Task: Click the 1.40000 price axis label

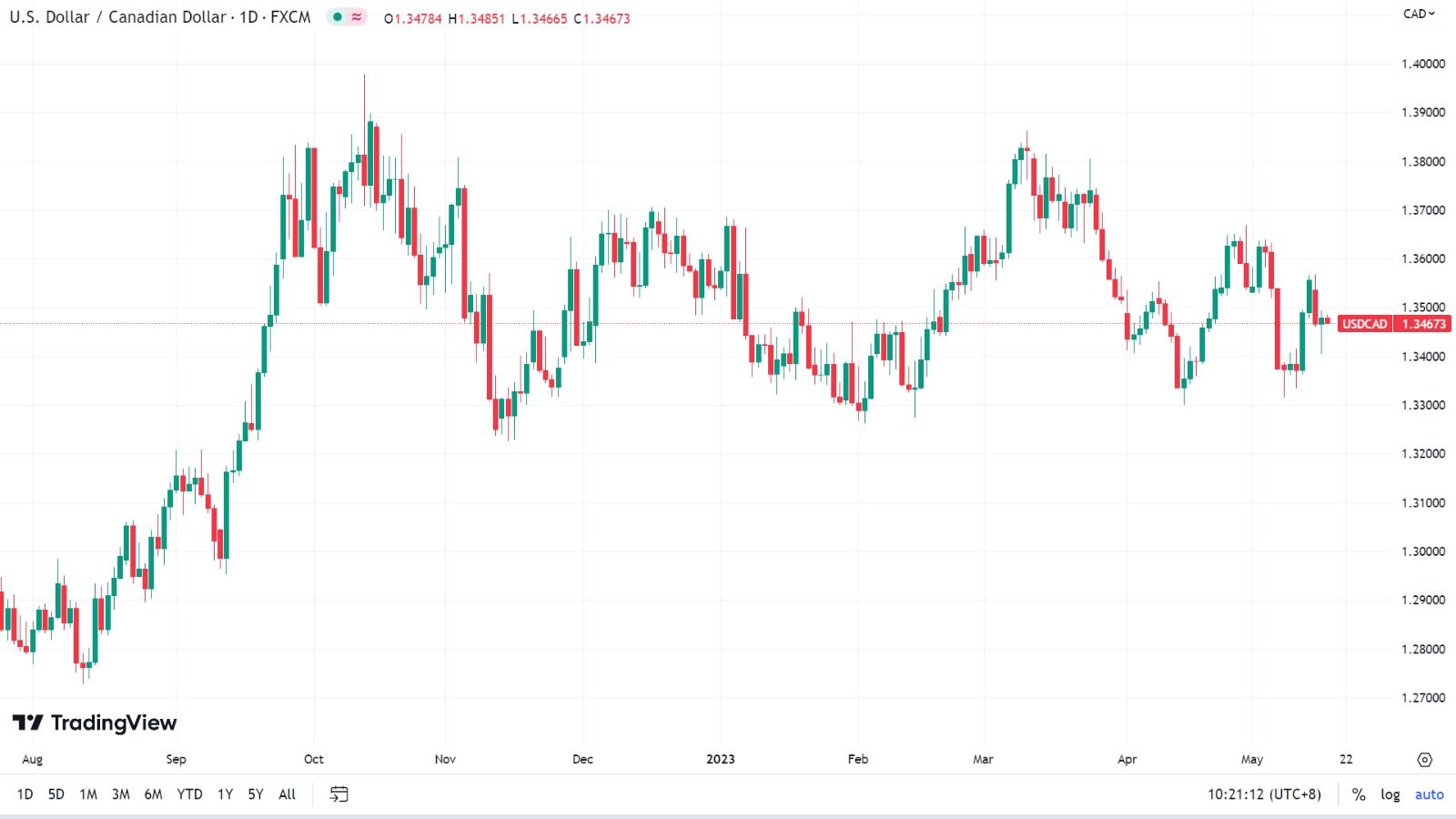Action: point(1423,64)
